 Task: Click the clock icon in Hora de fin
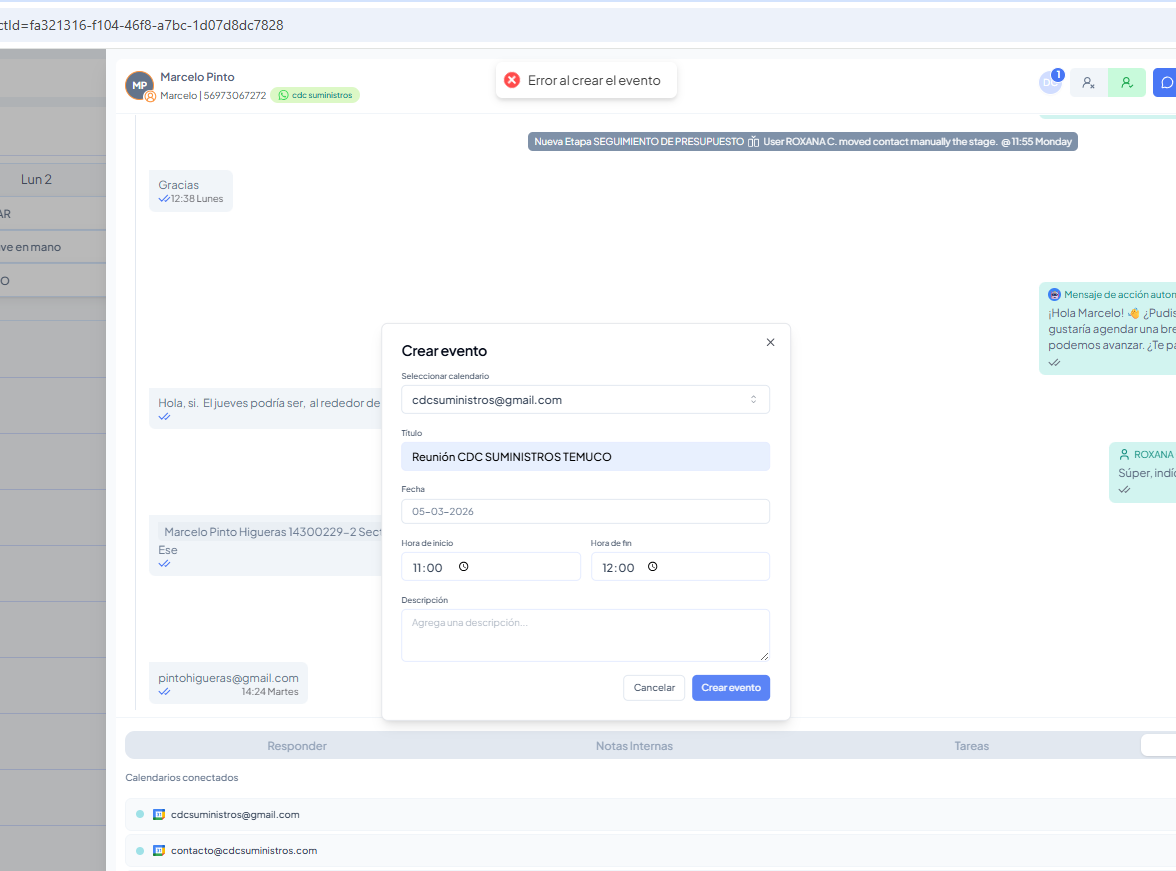[653, 566]
